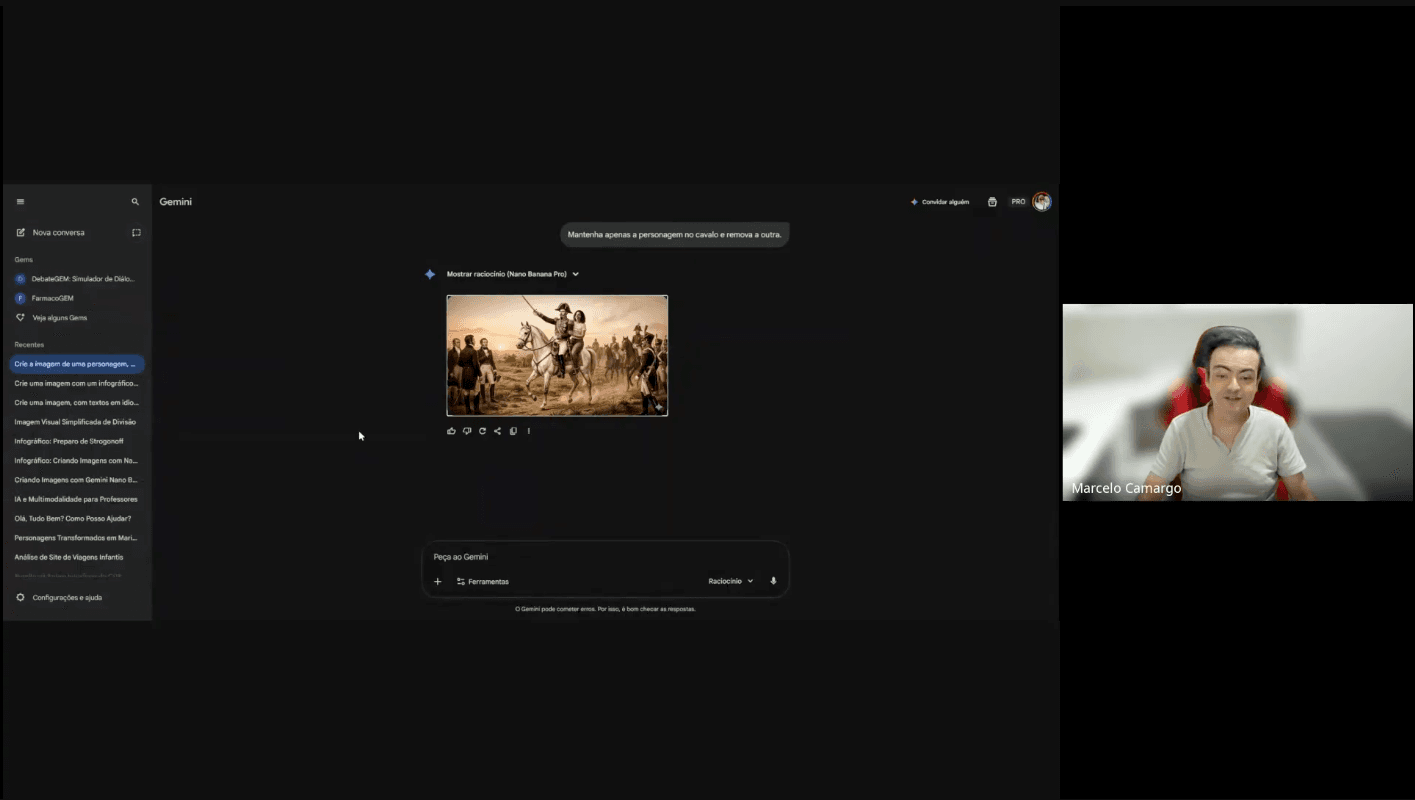Open the FarmacoGEM gem
This screenshot has height=800, width=1415.
pyautogui.click(x=52, y=298)
